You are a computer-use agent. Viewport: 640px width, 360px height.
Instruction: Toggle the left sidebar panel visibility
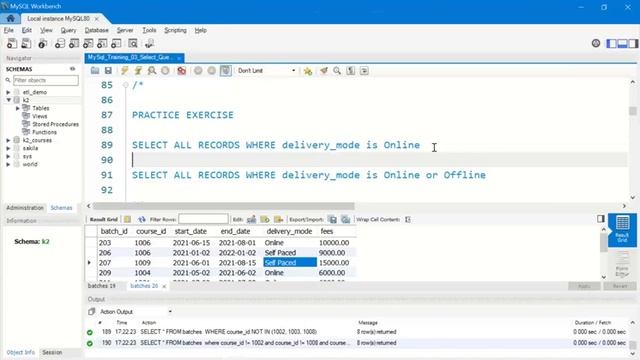click(611, 43)
